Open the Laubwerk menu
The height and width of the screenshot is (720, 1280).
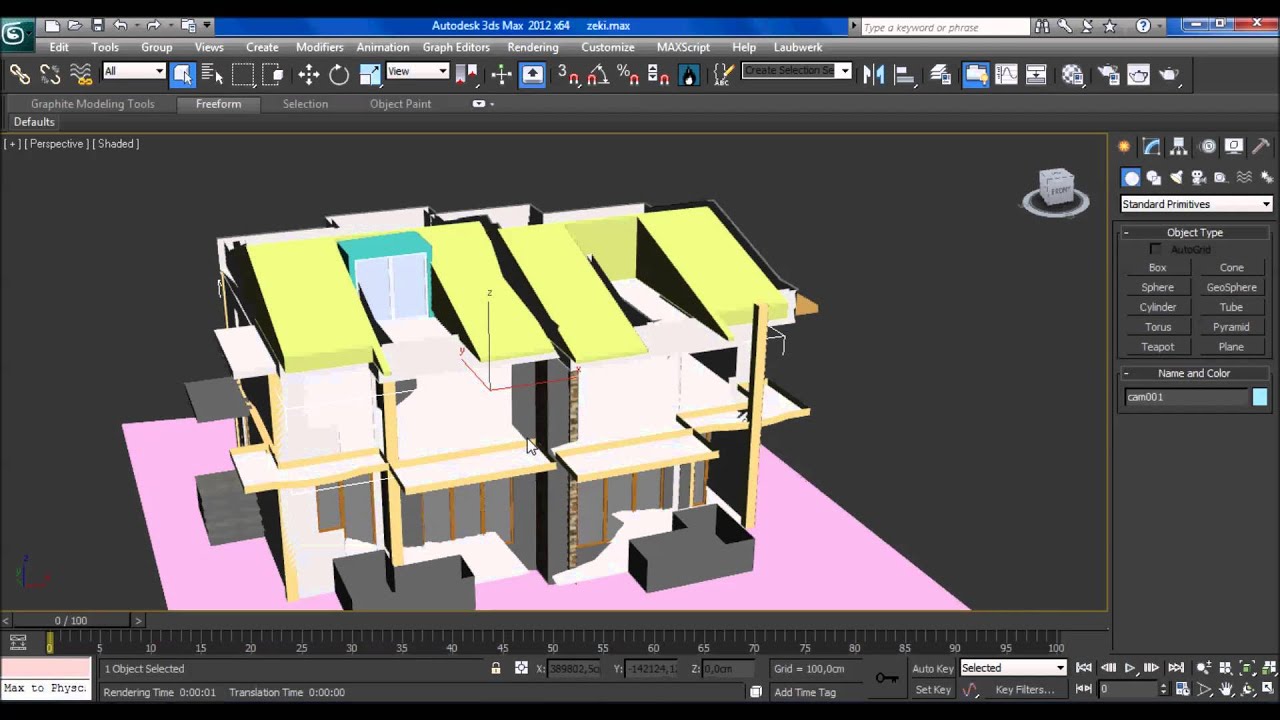798,47
